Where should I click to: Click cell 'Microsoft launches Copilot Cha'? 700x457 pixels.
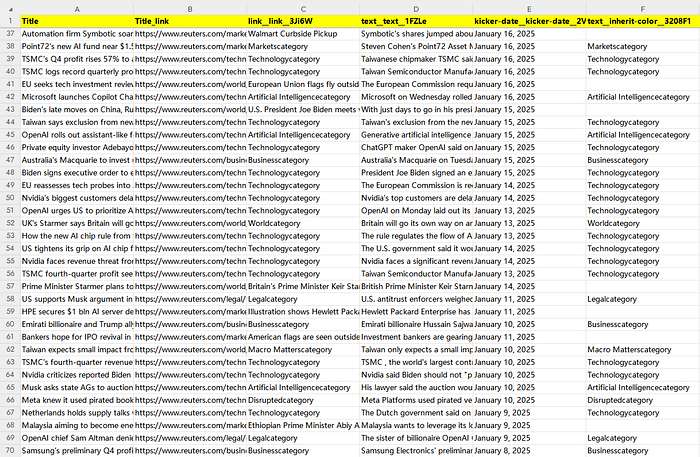77,97
